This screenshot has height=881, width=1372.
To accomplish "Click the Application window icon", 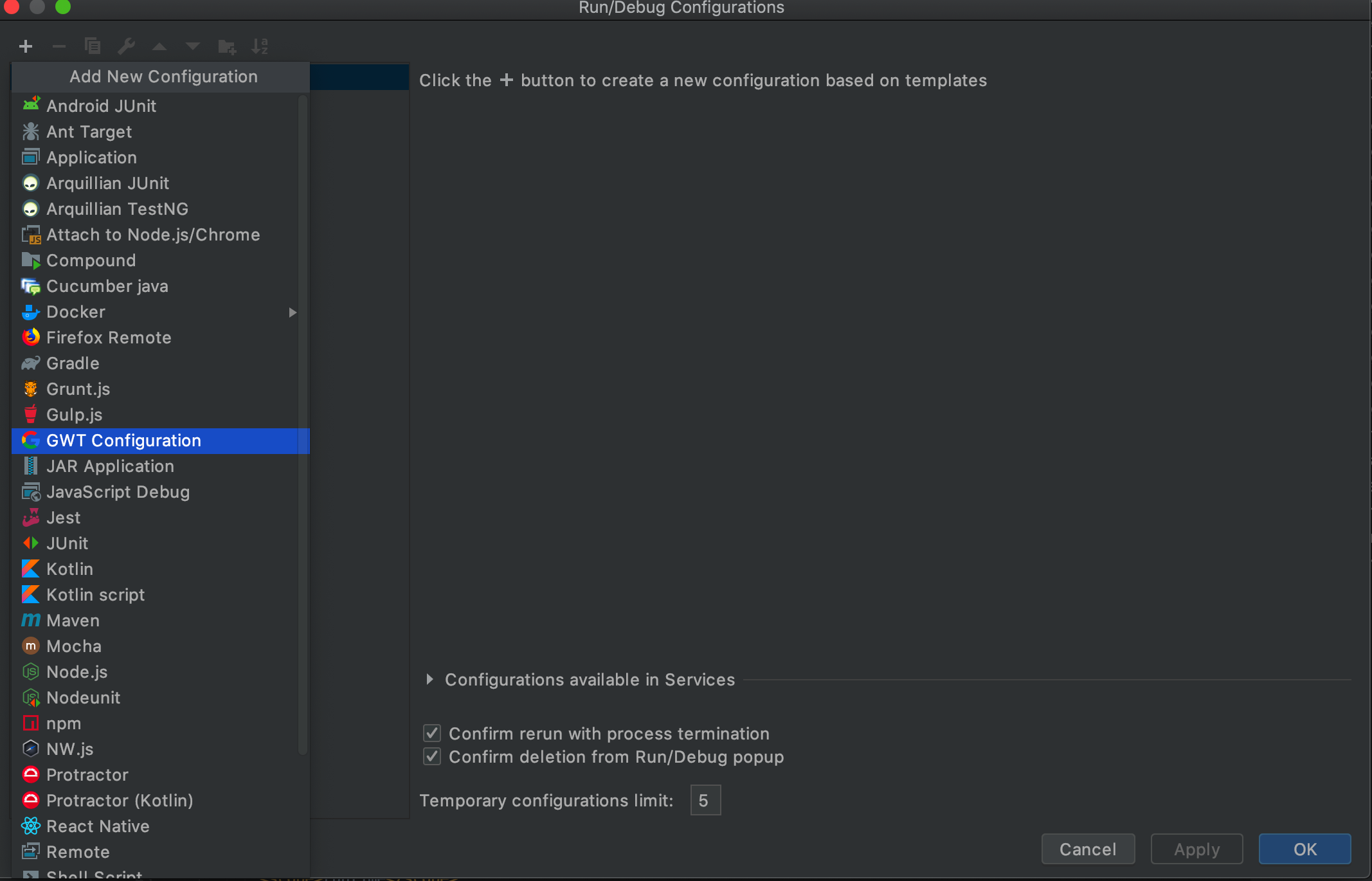I will pos(31,157).
